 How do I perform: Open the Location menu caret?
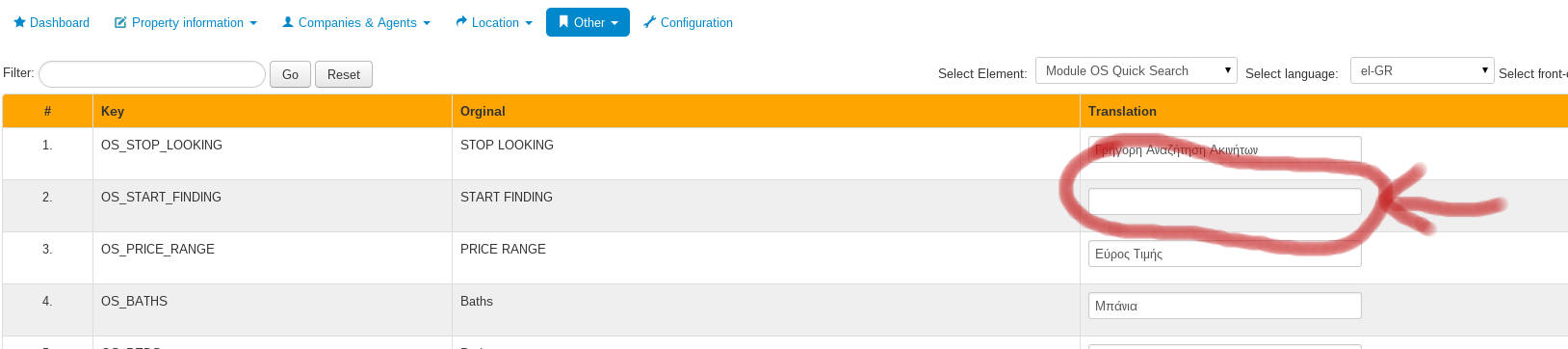[x=529, y=23]
